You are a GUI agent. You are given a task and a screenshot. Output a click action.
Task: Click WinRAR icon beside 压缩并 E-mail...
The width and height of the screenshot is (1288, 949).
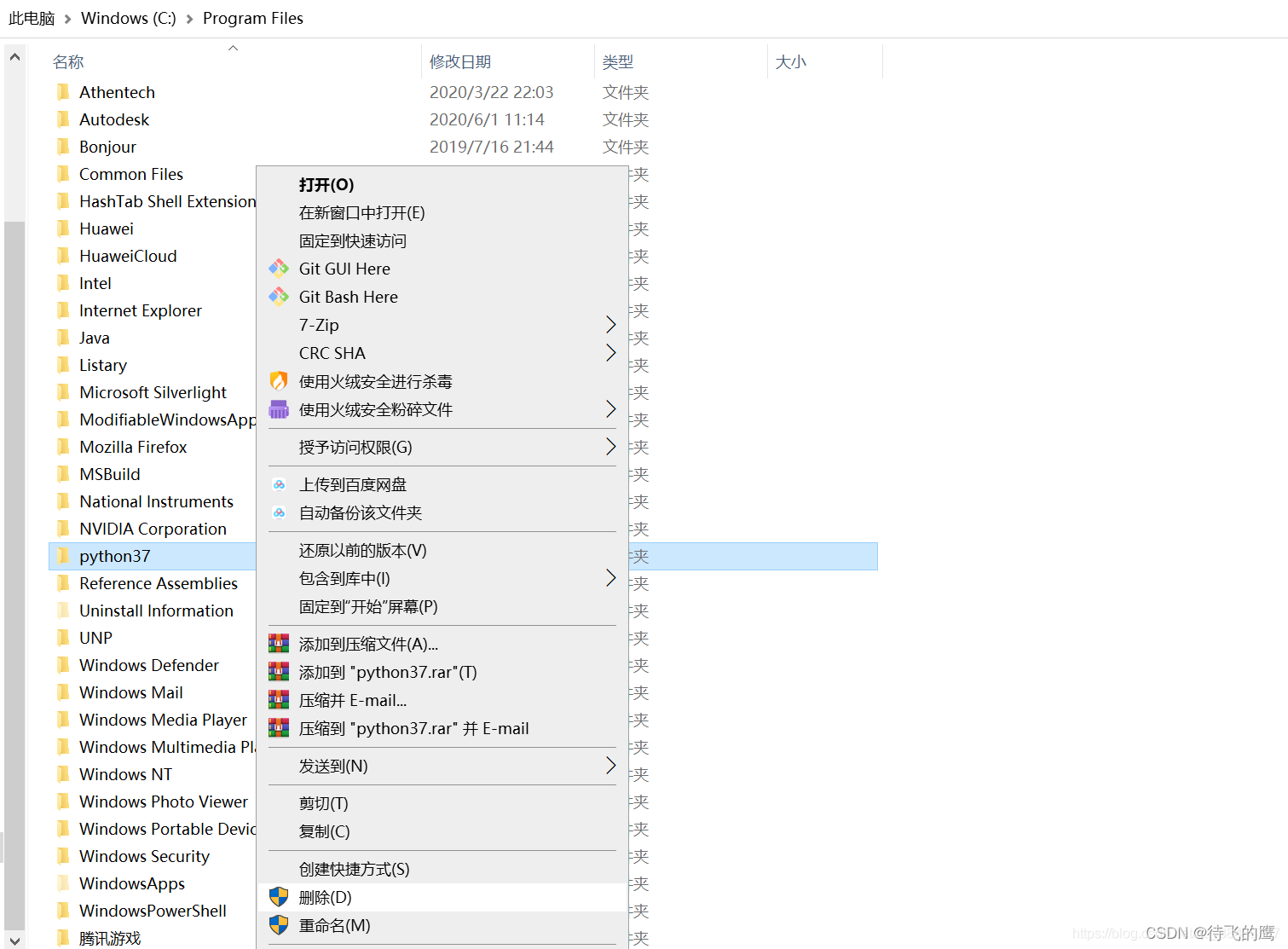279,700
